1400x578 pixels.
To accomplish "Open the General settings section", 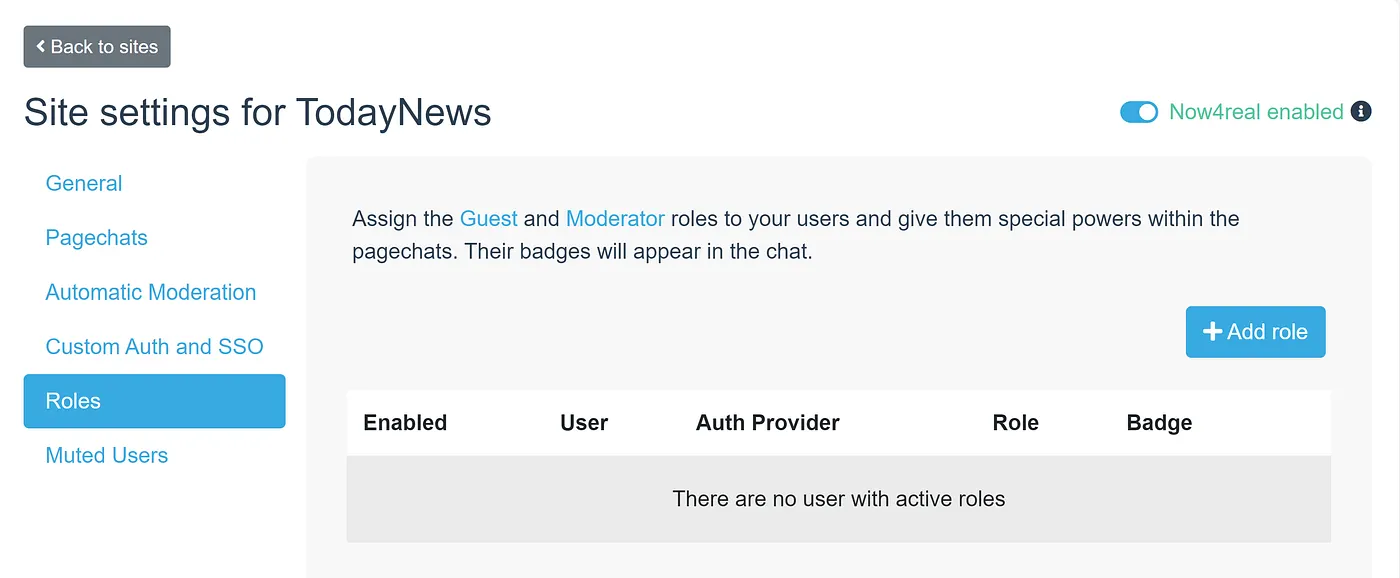I will pos(84,183).
